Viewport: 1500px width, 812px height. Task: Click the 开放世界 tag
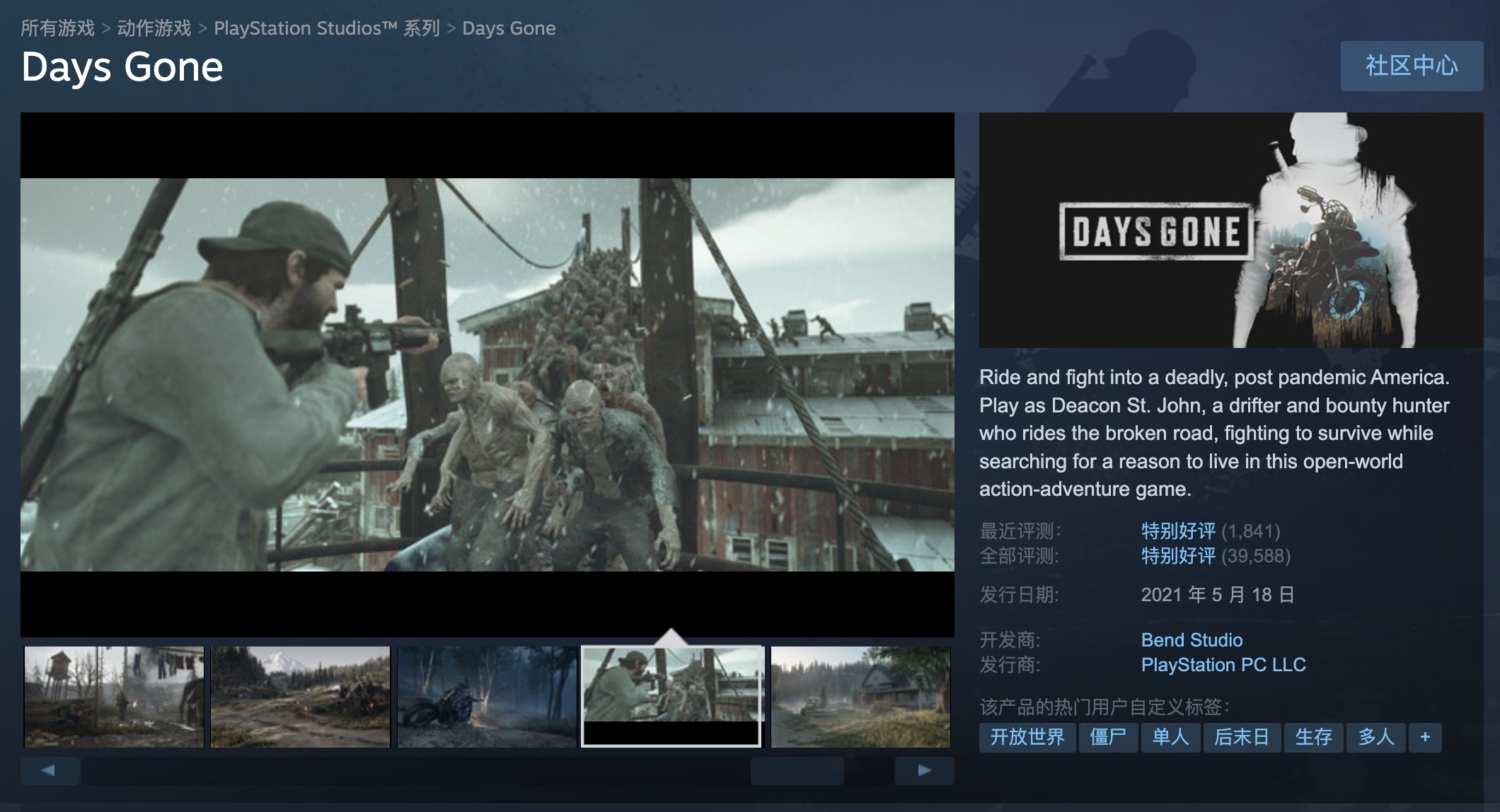tap(1027, 737)
